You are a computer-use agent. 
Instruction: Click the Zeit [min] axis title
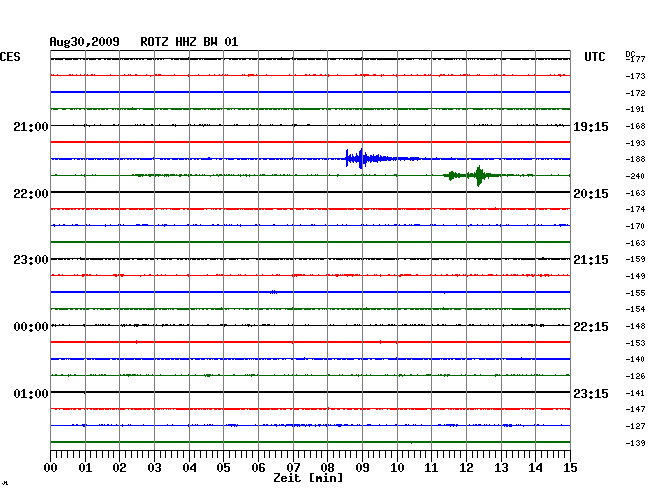308,478
